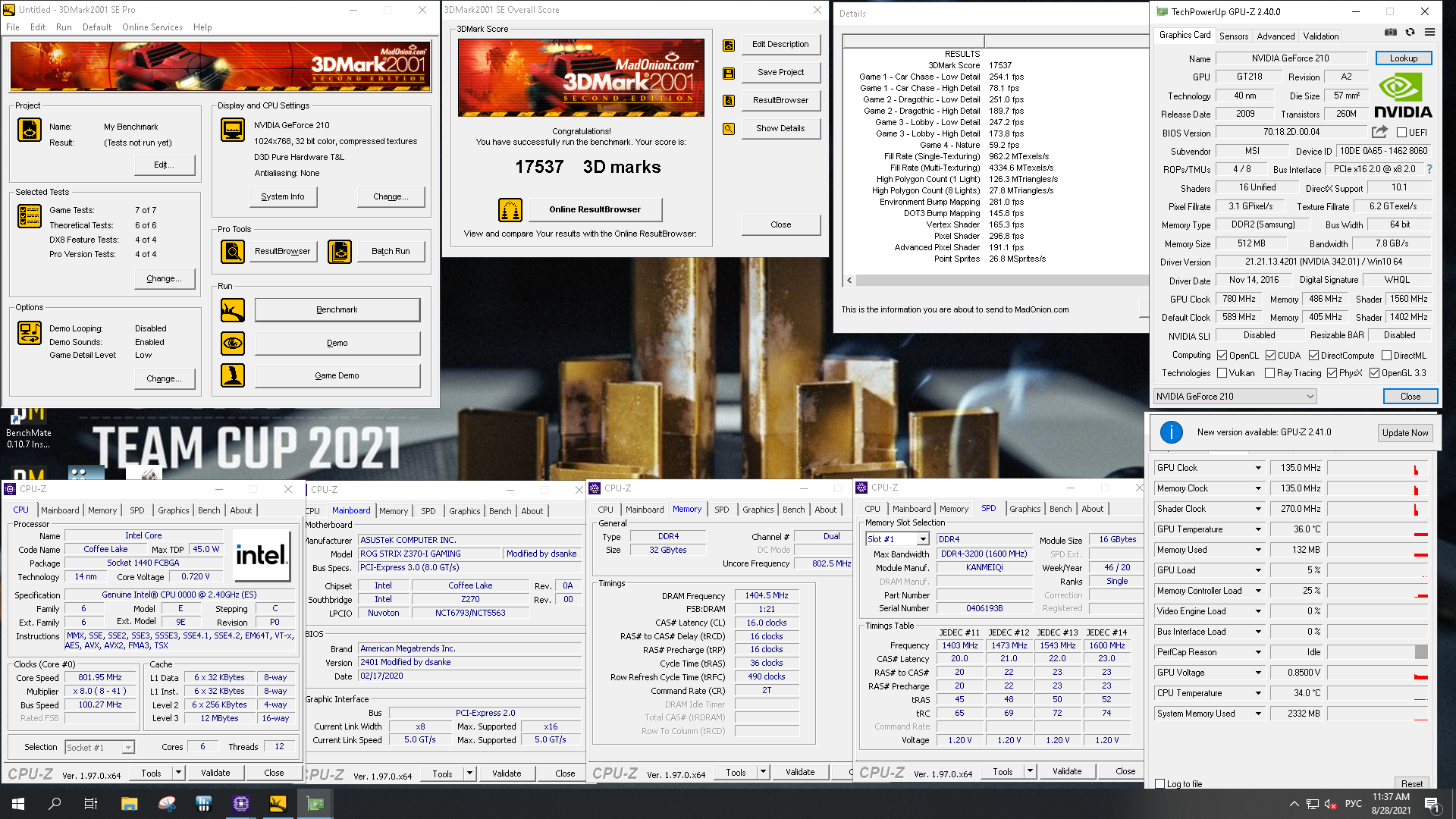Click the Online ResultBrowser button
The image size is (1456, 819).
595,209
